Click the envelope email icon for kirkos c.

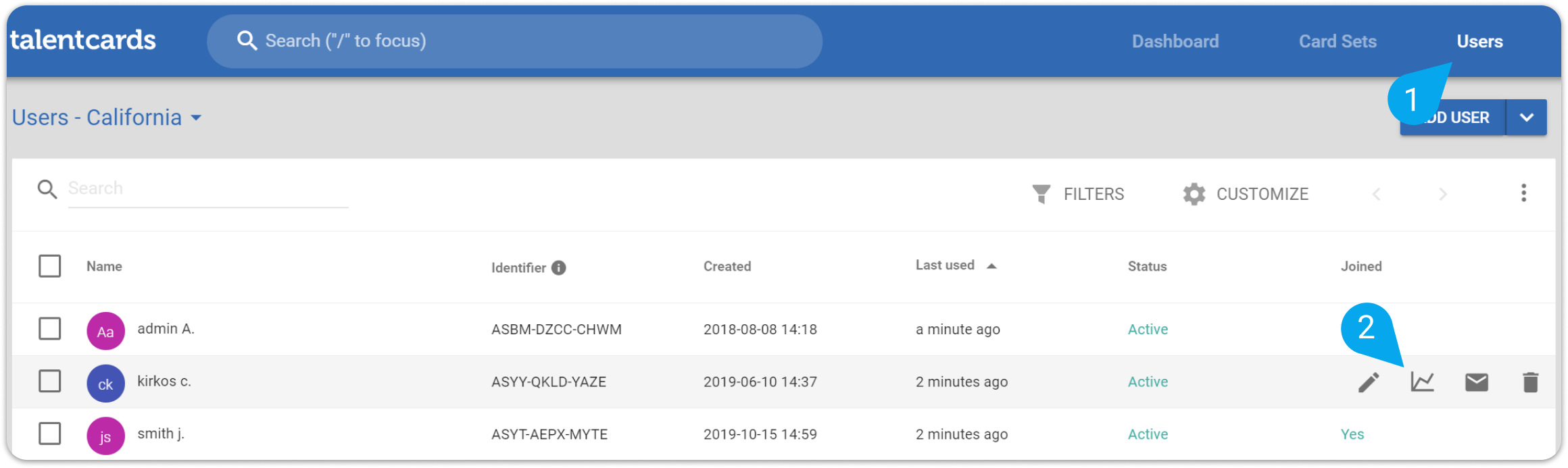pyautogui.click(x=1476, y=382)
